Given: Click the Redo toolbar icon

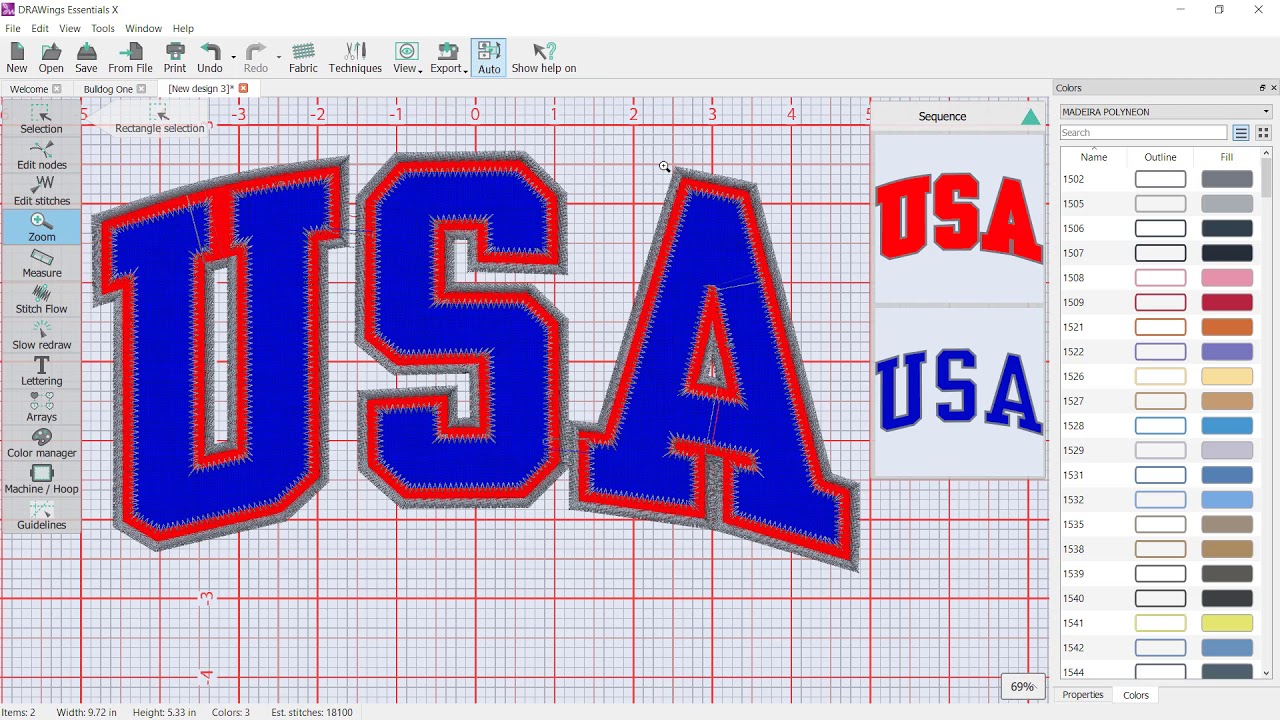Looking at the screenshot, I should 256,58.
